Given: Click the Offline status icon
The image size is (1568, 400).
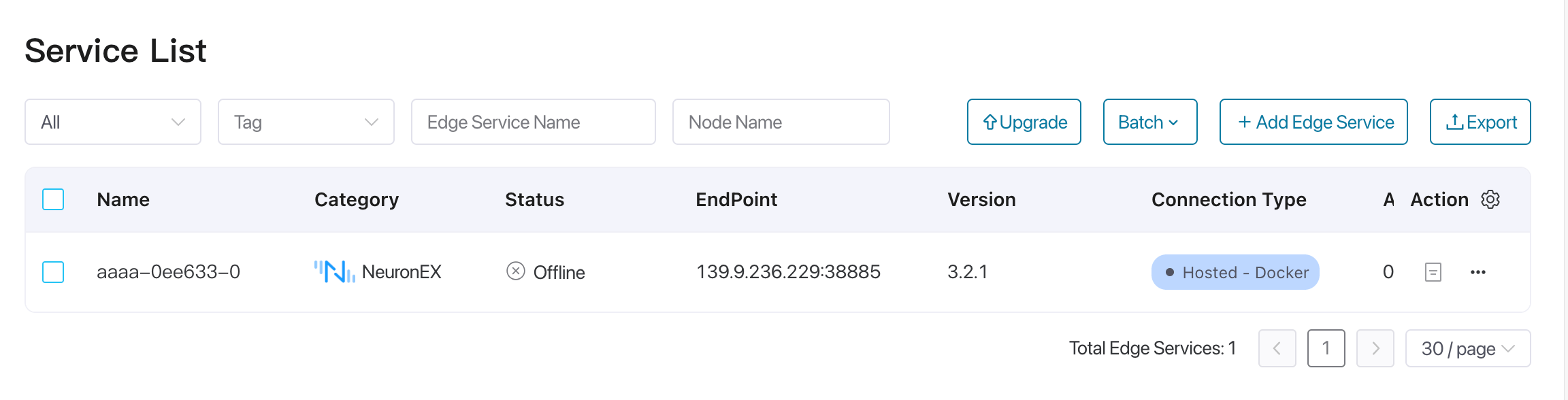Looking at the screenshot, I should click(516, 271).
